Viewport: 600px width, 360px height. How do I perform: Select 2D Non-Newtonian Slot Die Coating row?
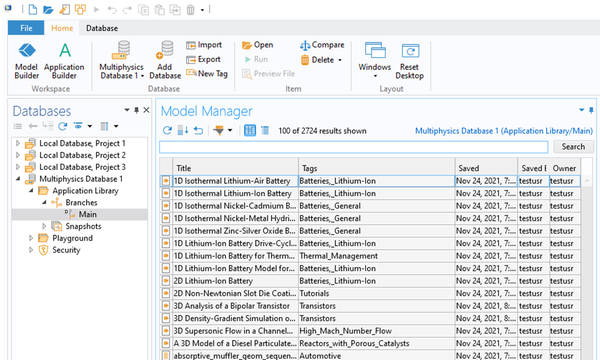pos(370,293)
